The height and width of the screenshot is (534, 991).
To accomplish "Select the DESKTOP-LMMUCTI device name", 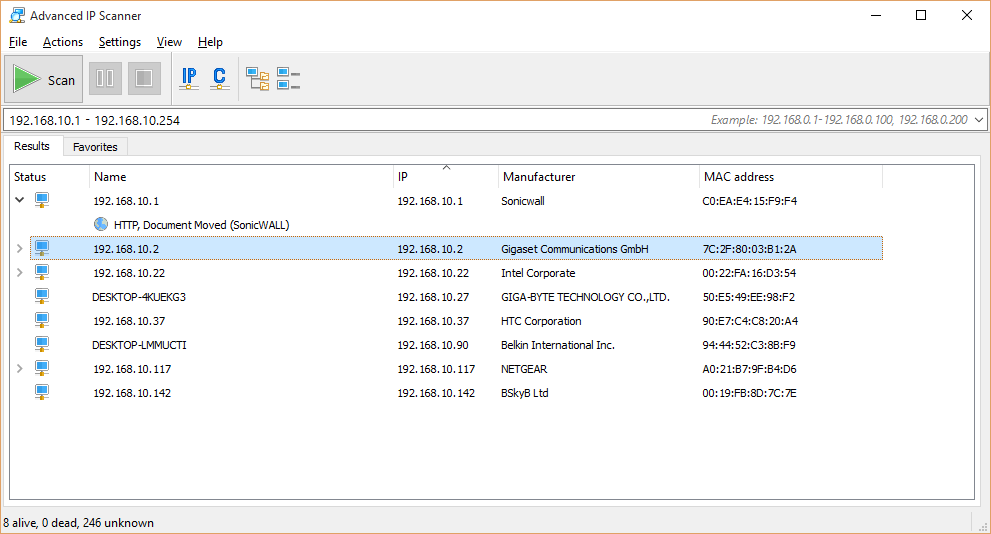I will coord(139,345).
